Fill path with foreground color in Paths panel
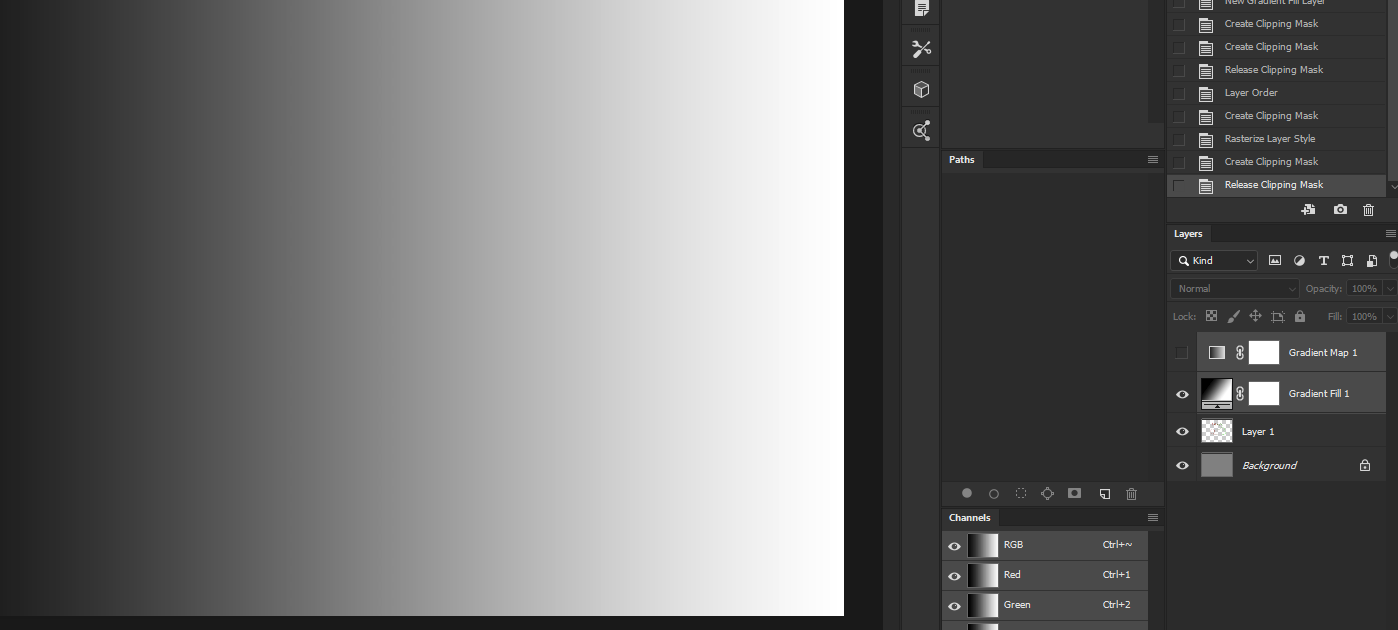The image size is (1398, 630). click(967, 493)
